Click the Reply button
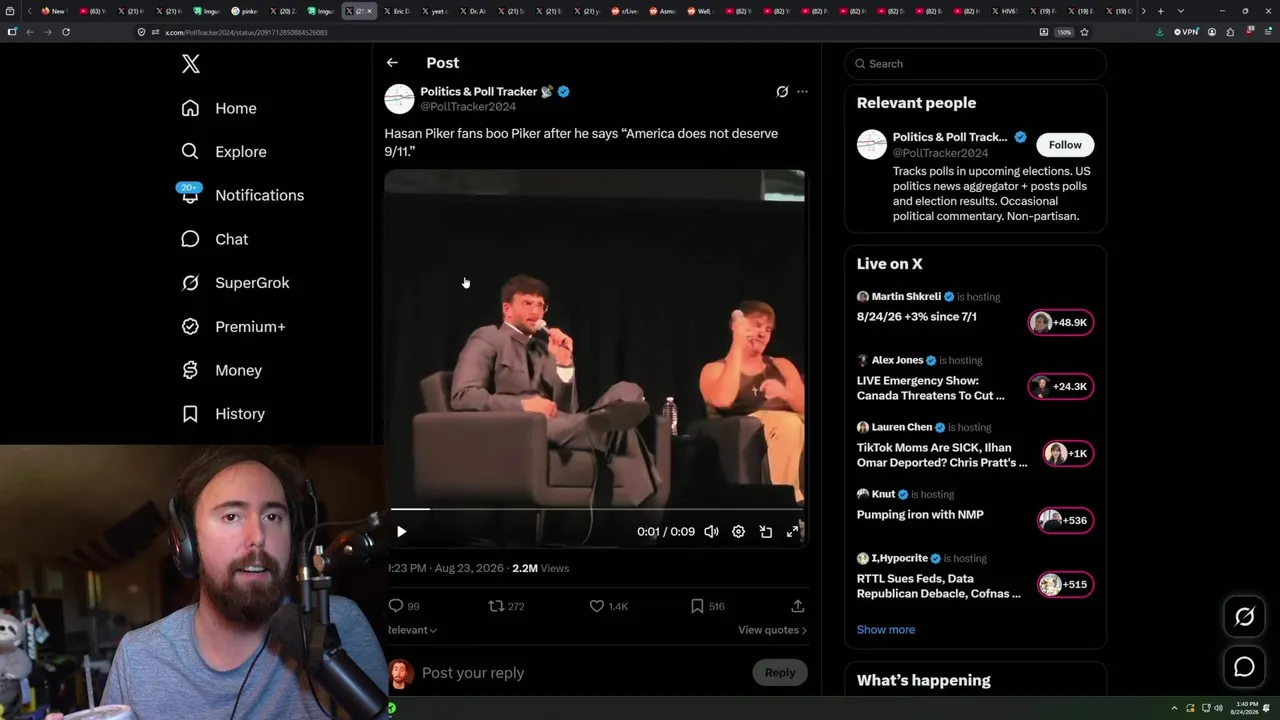The height and width of the screenshot is (720, 1280). 780,673
